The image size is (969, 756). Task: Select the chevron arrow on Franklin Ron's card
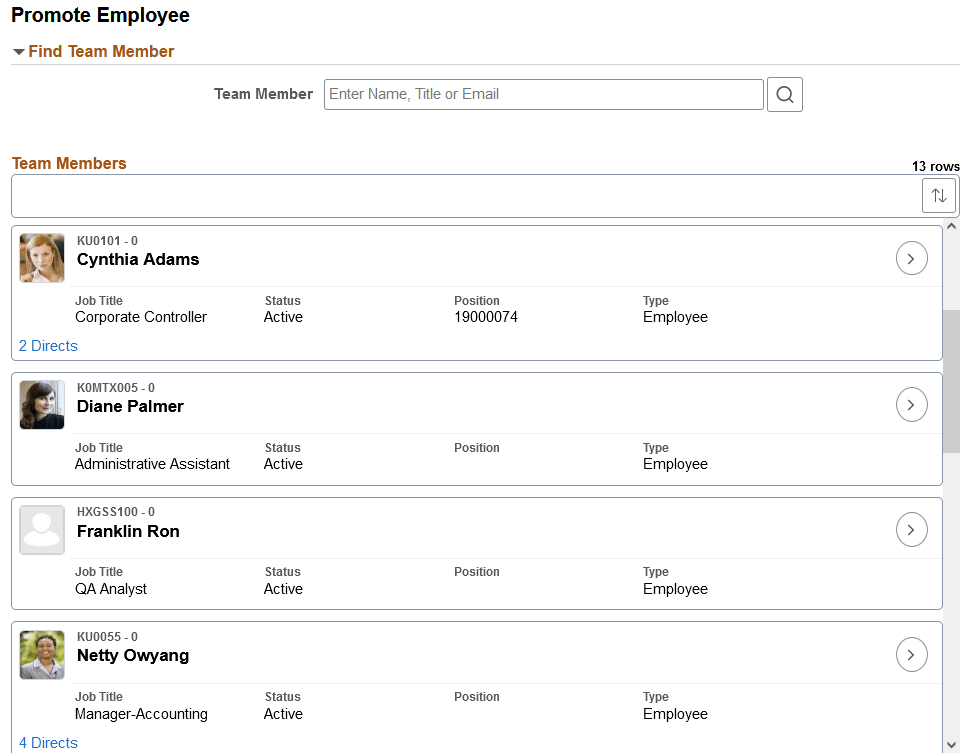tap(911, 529)
